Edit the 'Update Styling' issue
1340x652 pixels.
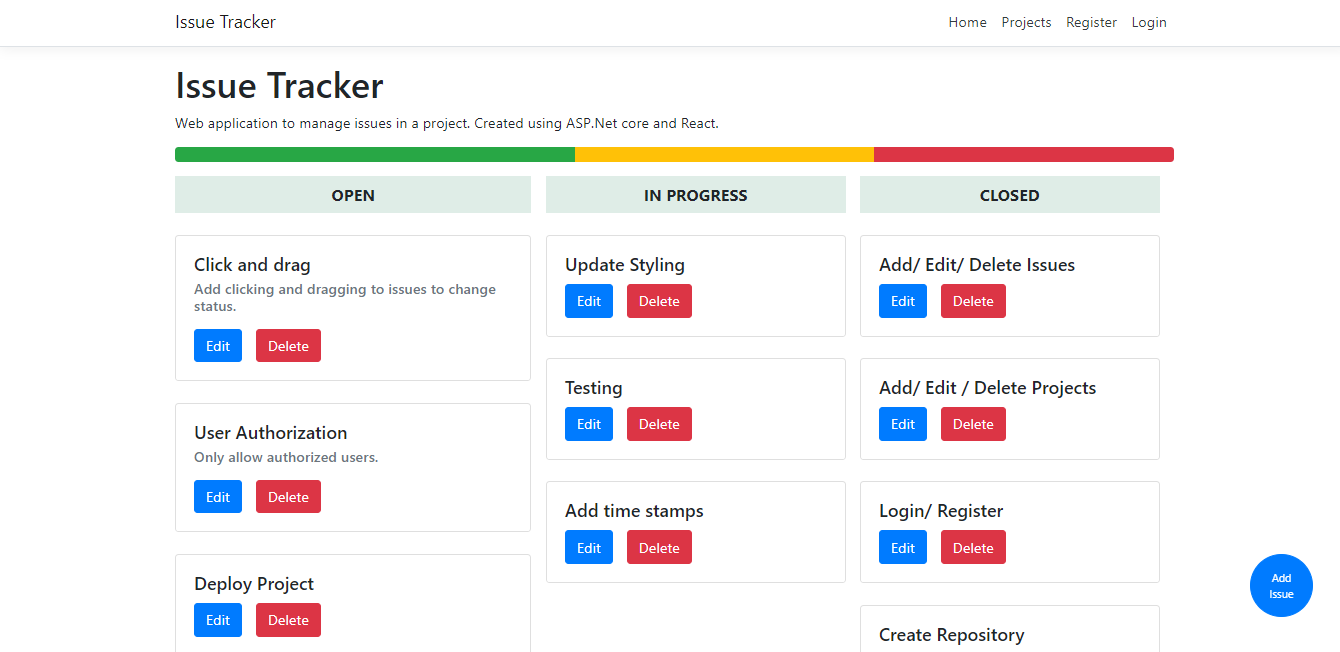coord(588,300)
